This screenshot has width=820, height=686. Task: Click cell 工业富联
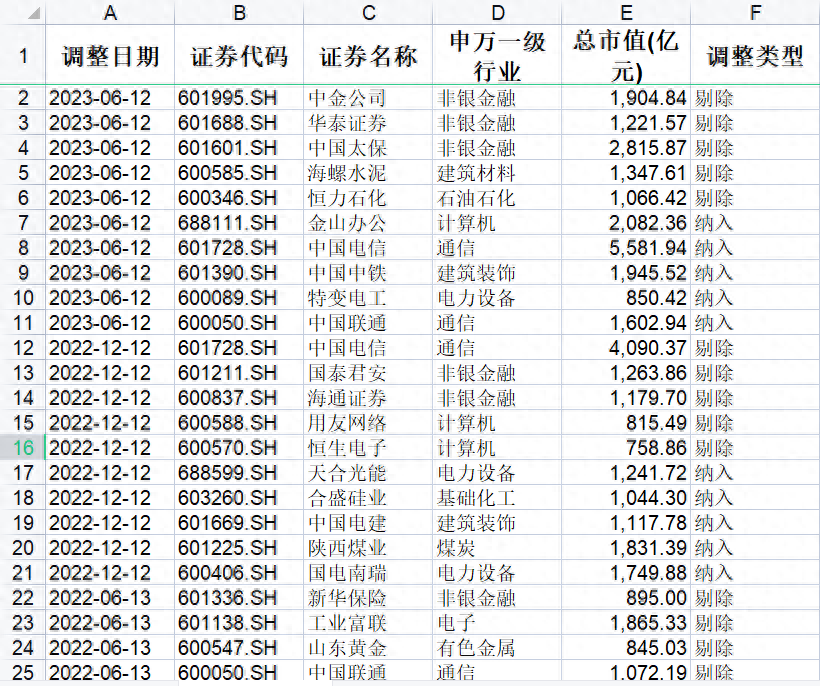click(368, 623)
